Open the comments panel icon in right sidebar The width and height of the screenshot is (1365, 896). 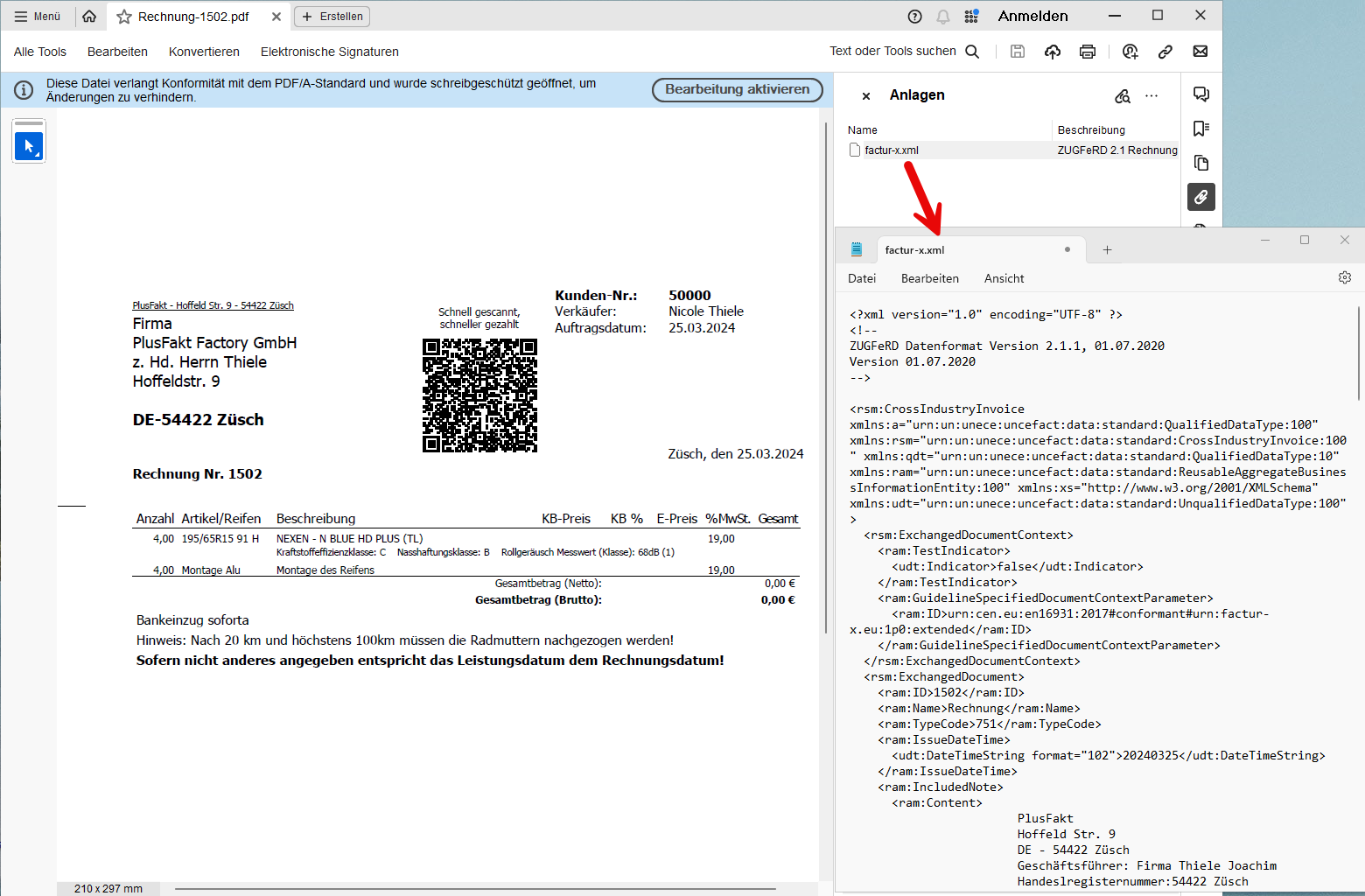(1201, 94)
